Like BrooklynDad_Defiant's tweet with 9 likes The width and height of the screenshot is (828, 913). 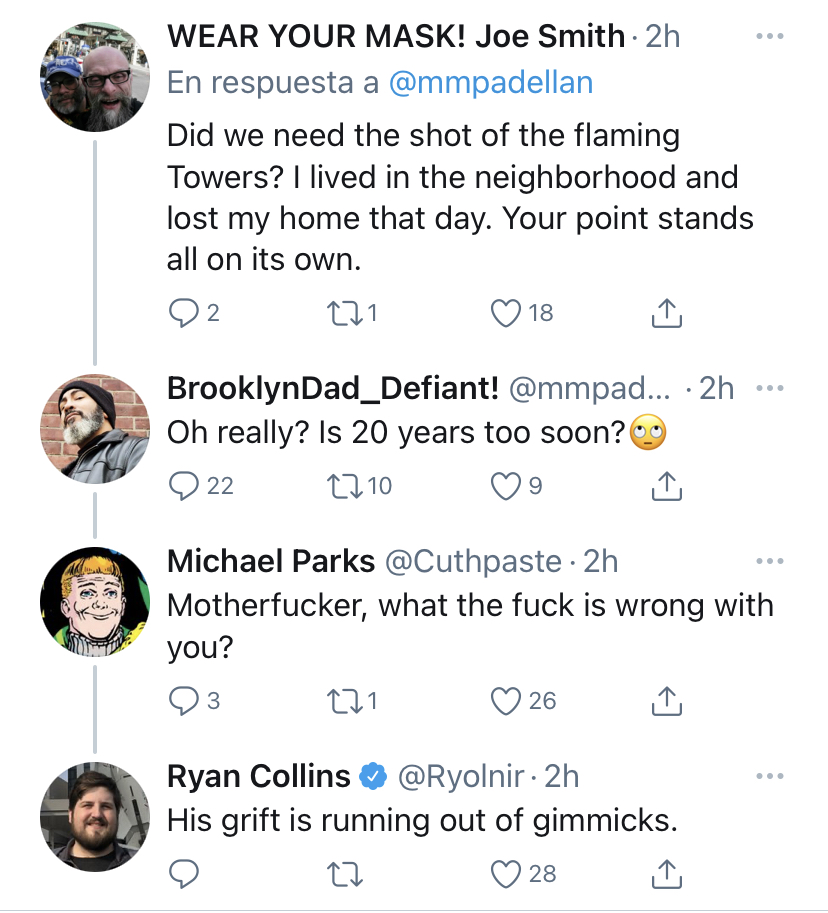(x=507, y=486)
